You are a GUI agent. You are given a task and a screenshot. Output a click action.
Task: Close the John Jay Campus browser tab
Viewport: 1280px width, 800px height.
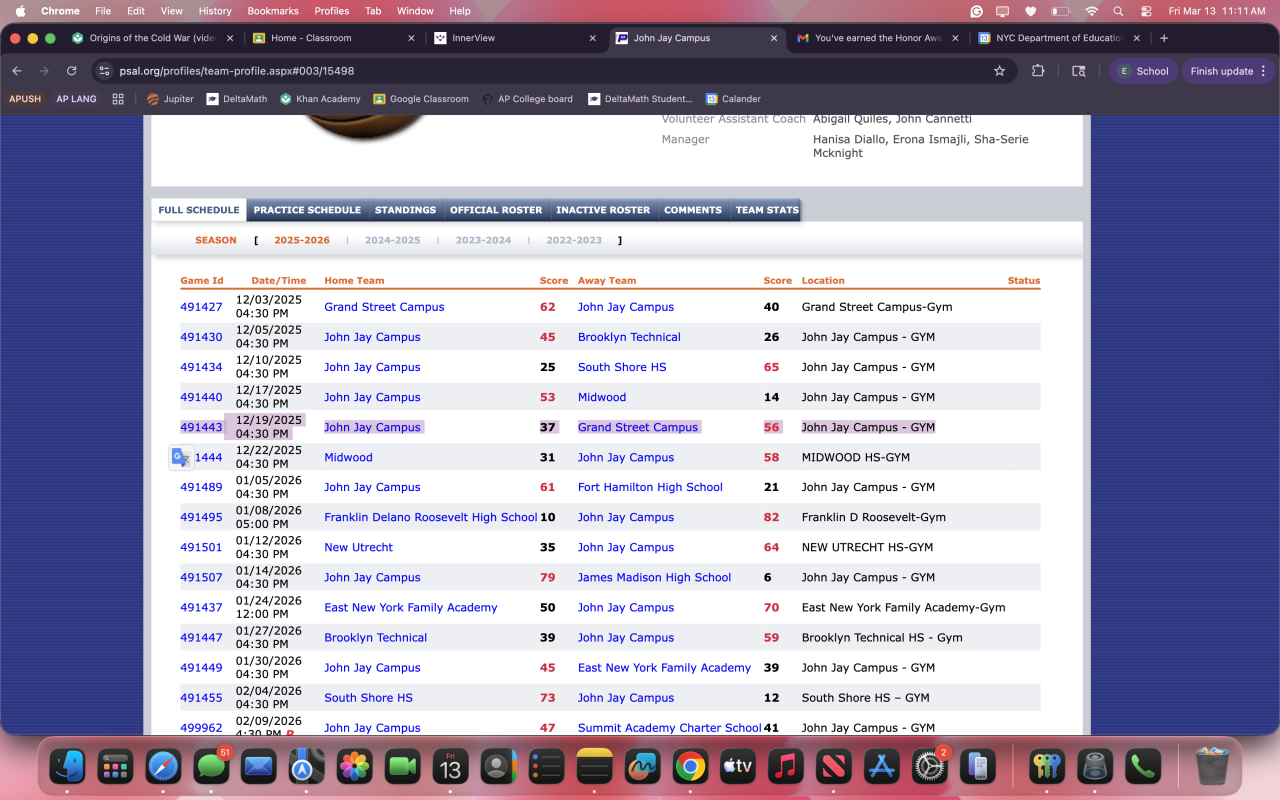point(773,38)
